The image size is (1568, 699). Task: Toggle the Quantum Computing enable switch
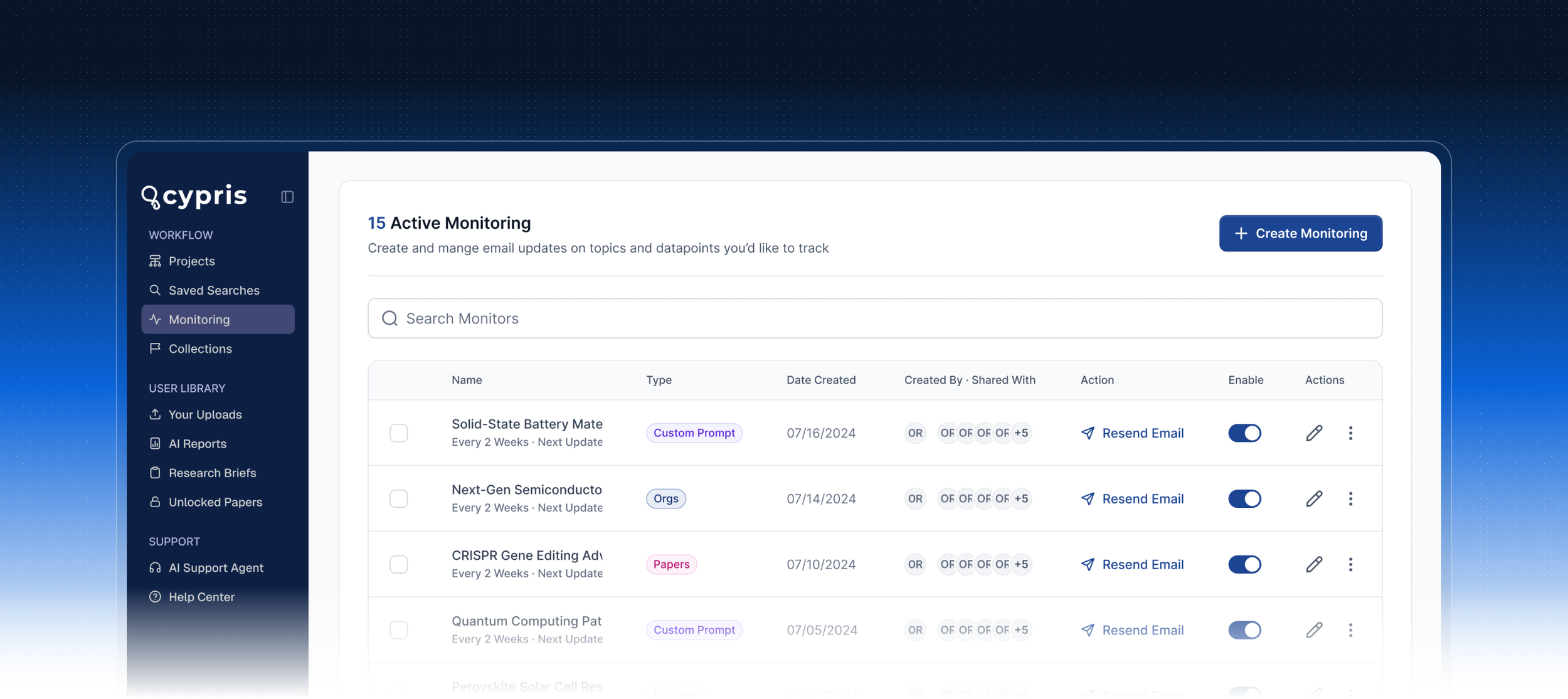[1244, 630]
